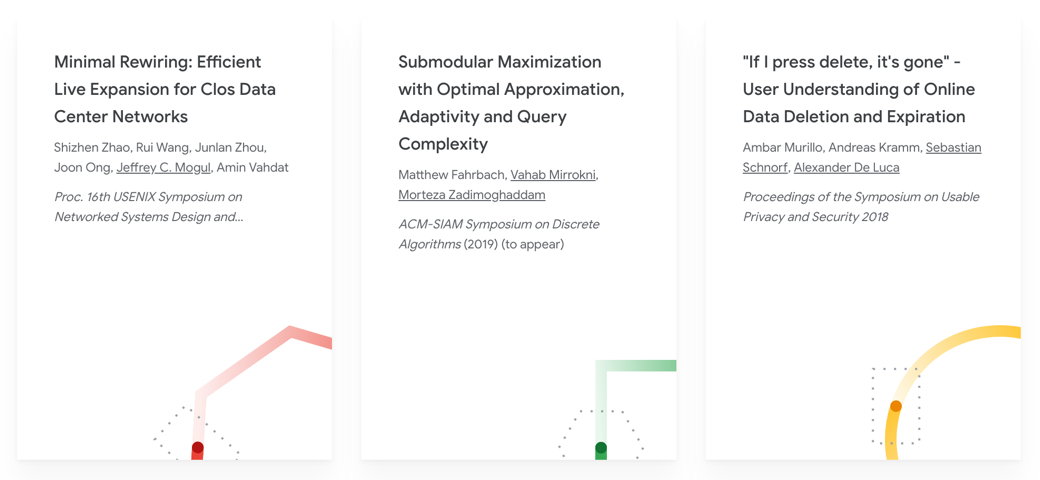This screenshot has height=480, width=1040.
Task: Click the orange dot in third card
Action: pos(896,406)
